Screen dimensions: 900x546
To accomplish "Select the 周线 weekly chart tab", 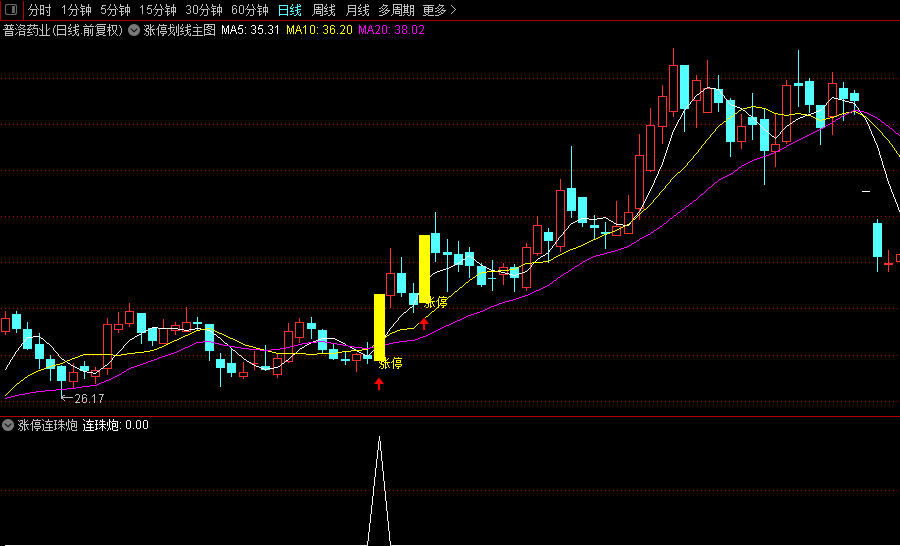I will pyautogui.click(x=324, y=10).
